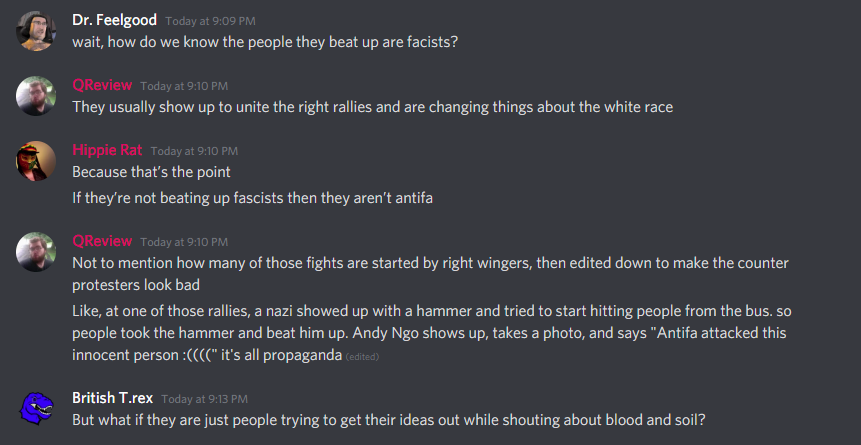Viewport: 861px width, 445px height.
Task: Click second QReview username above propaganda message
Action: (x=102, y=241)
